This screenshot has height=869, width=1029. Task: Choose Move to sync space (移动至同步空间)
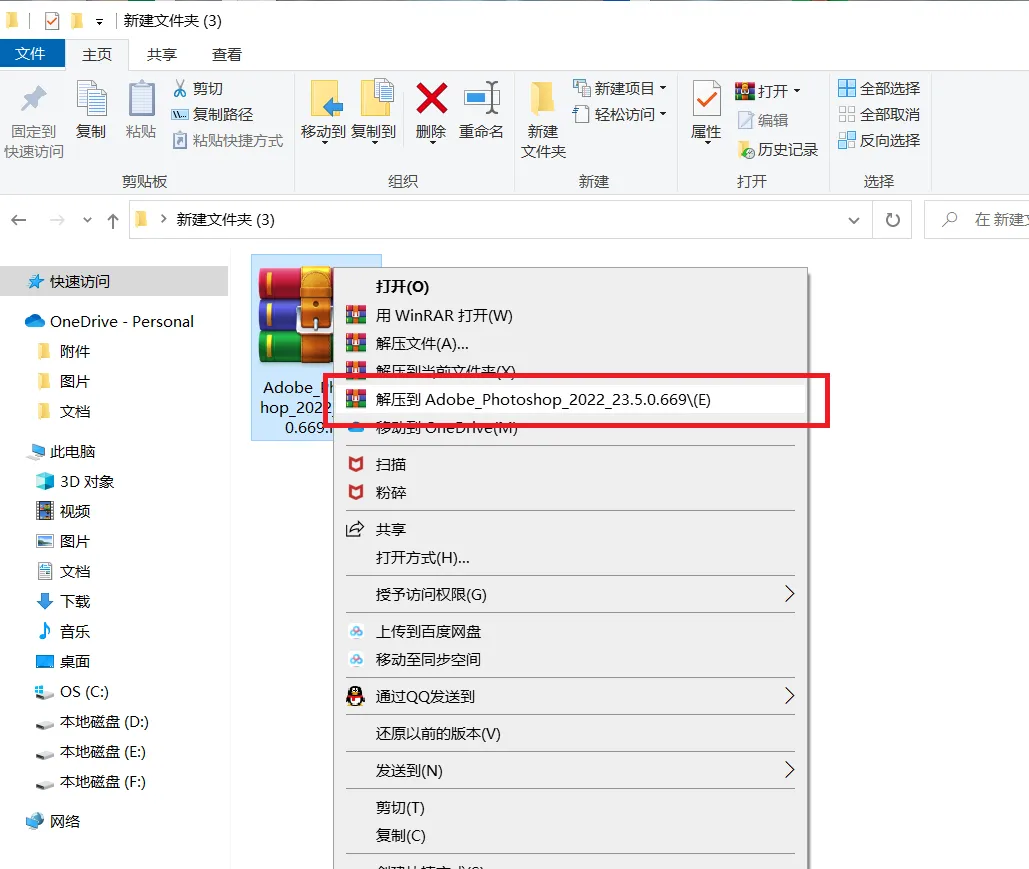click(x=570, y=660)
